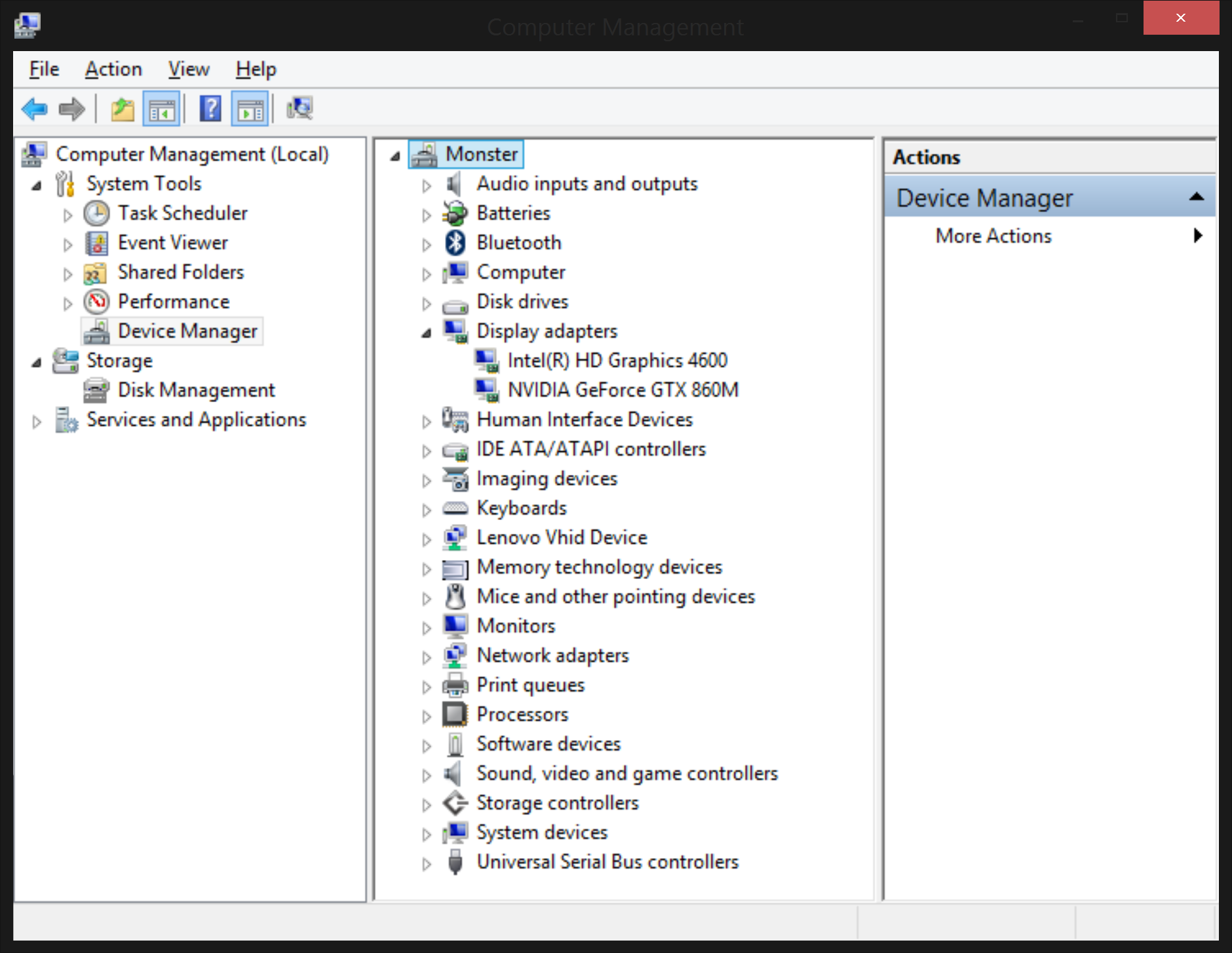1232x953 pixels.
Task: Select Event Viewer under System Tools
Action: coord(172,243)
